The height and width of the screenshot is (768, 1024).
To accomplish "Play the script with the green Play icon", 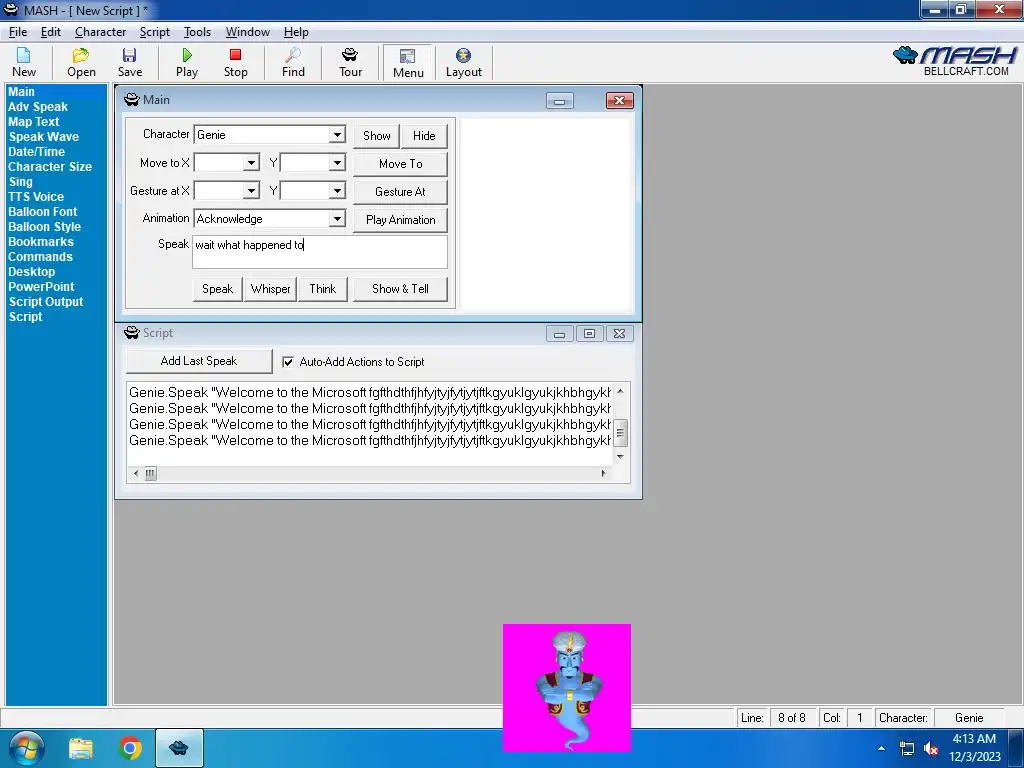I will pos(187,63).
